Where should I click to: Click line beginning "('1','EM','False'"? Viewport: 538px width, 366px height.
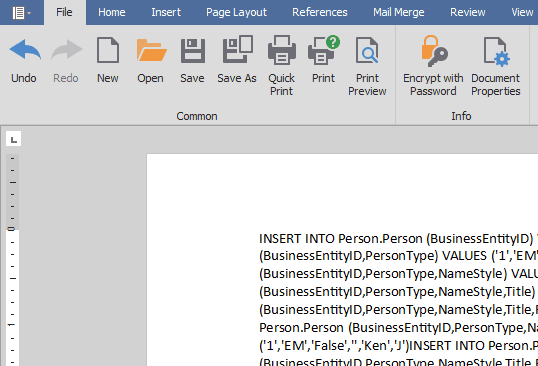click(x=398, y=345)
